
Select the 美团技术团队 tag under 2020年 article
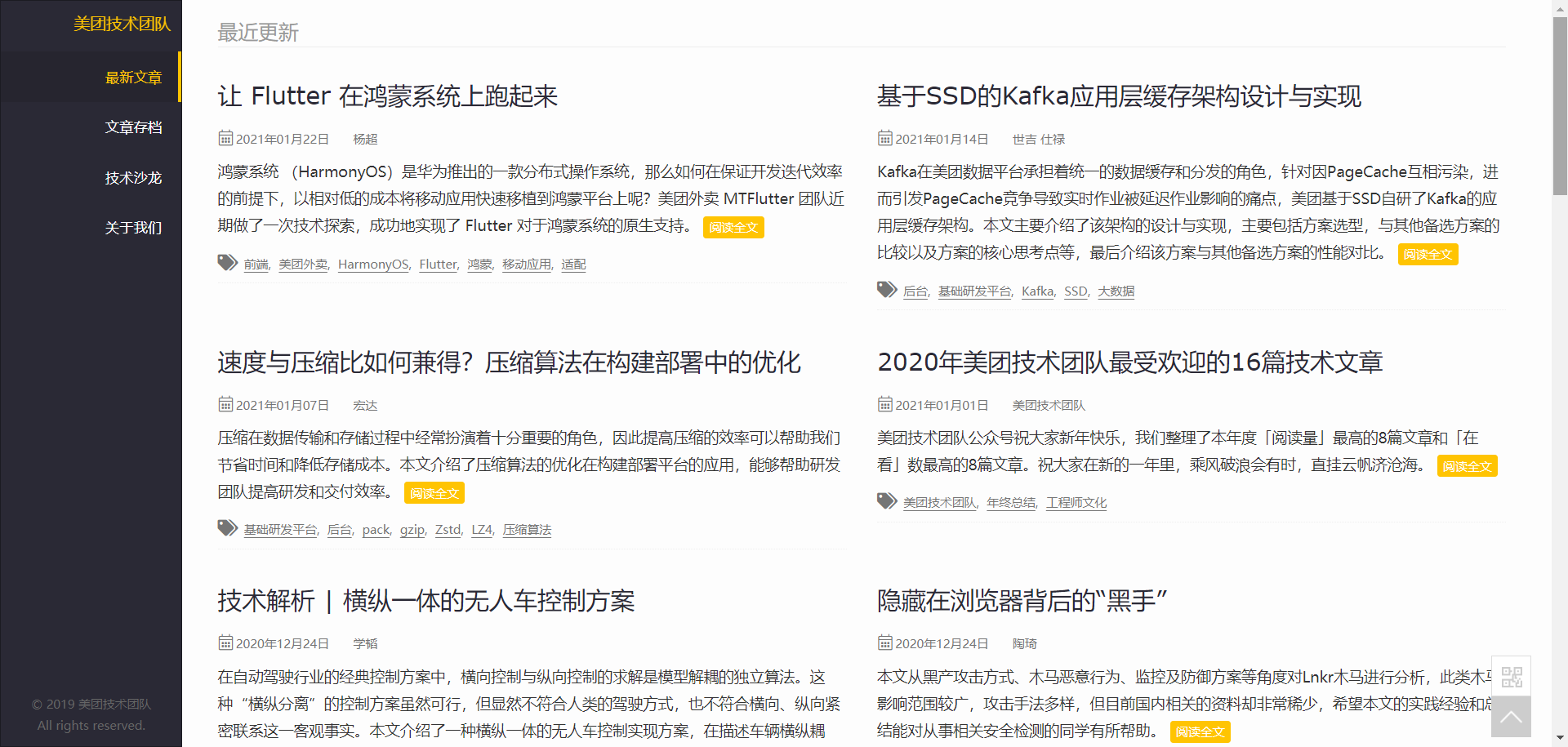940,503
